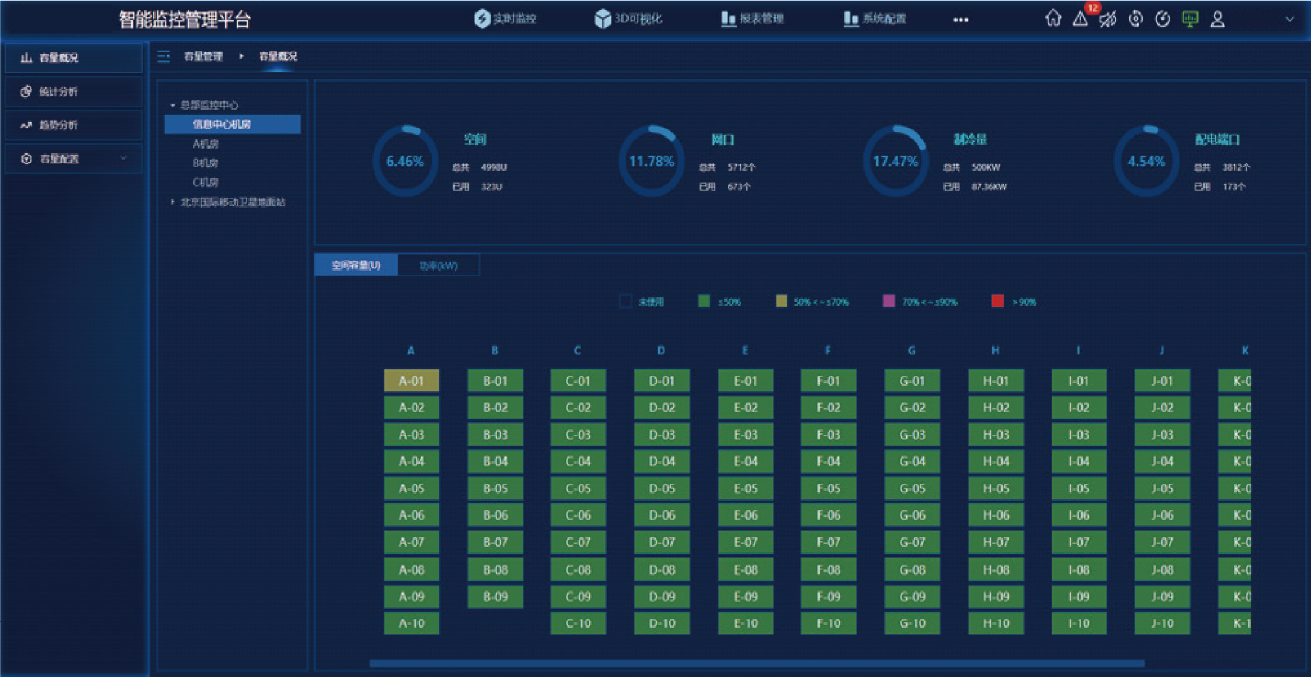Switch to the 功率(kW) tab
This screenshot has height=678, width=1313.
[438, 265]
